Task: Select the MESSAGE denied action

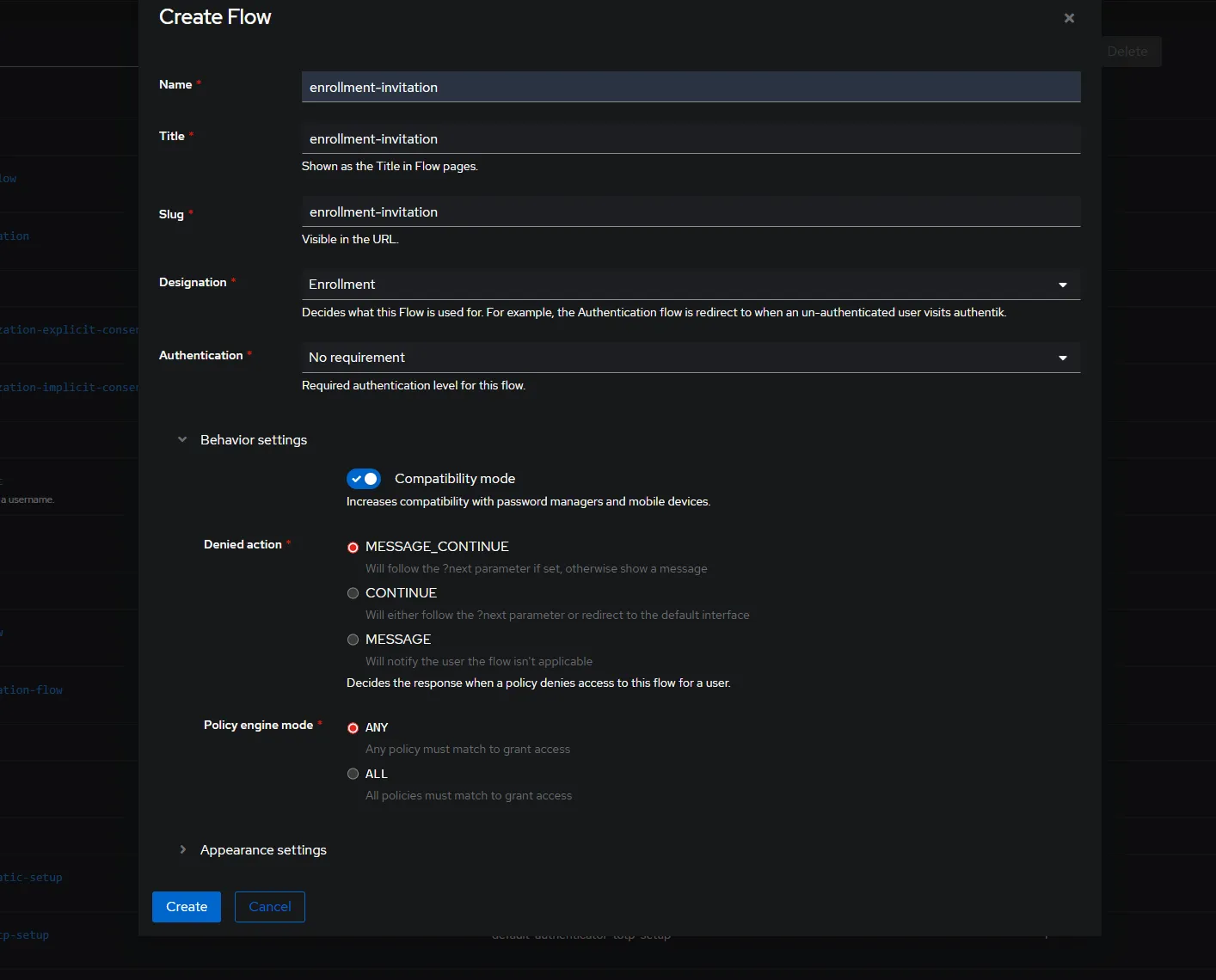Action: coord(353,640)
